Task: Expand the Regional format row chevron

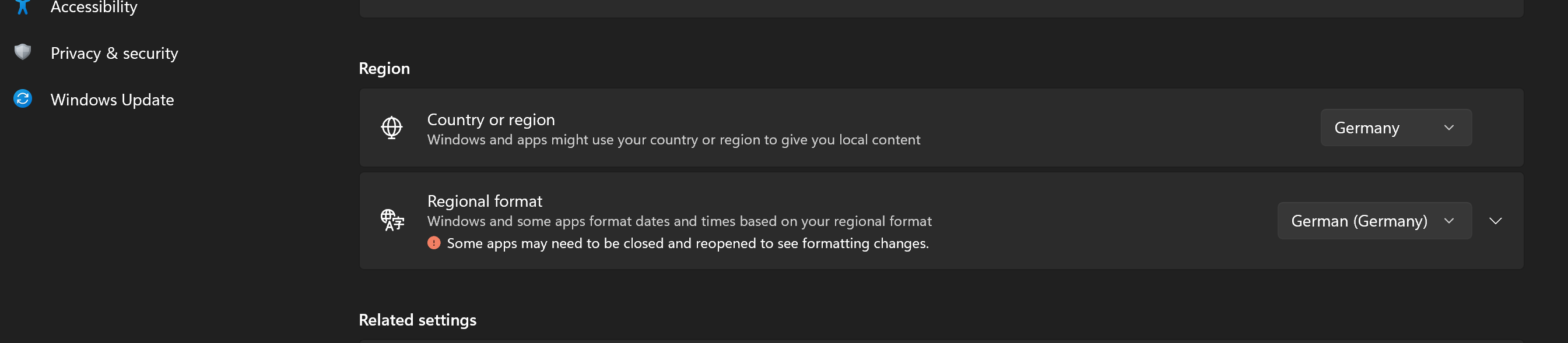Action: [1496, 221]
